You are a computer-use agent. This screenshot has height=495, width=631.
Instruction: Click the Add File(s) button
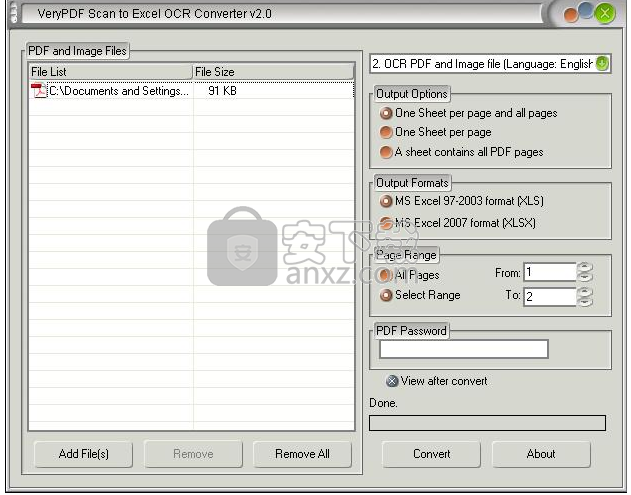click(x=84, y=454)
